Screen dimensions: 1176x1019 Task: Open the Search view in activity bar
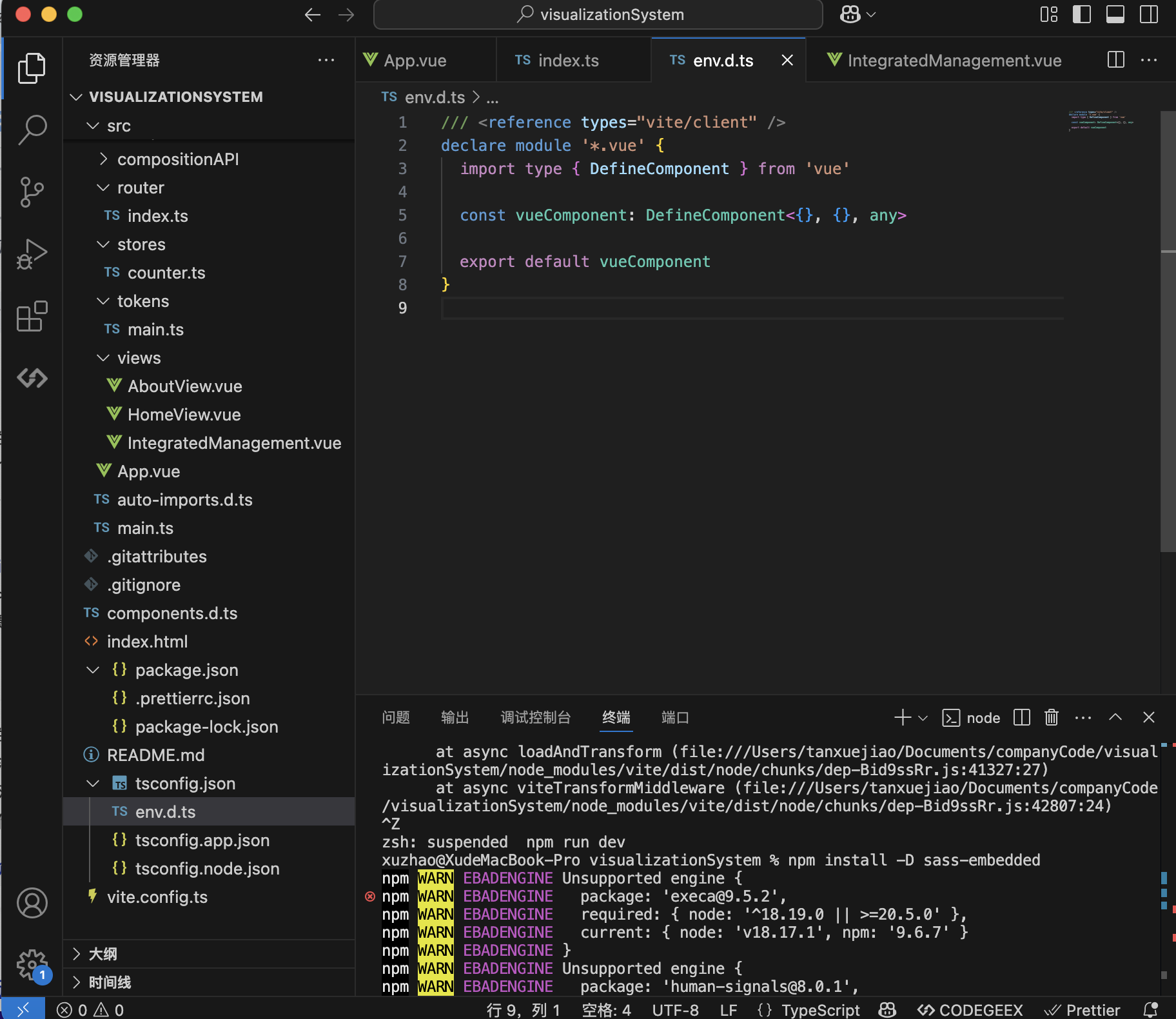32,130
